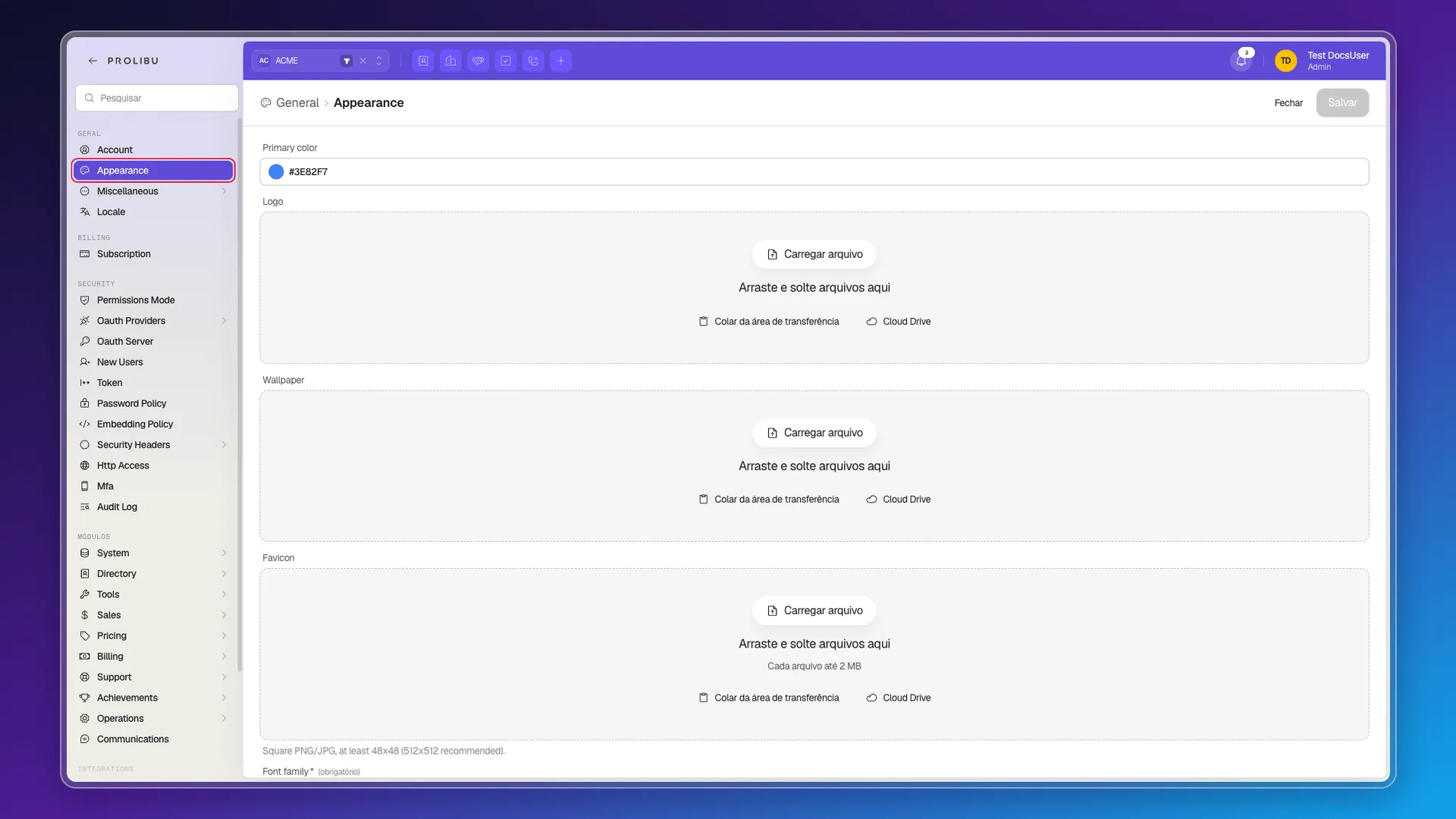This screenshot has height=819, width=1456.
Task: Open the Audit Log item
Action: [153, 507]
